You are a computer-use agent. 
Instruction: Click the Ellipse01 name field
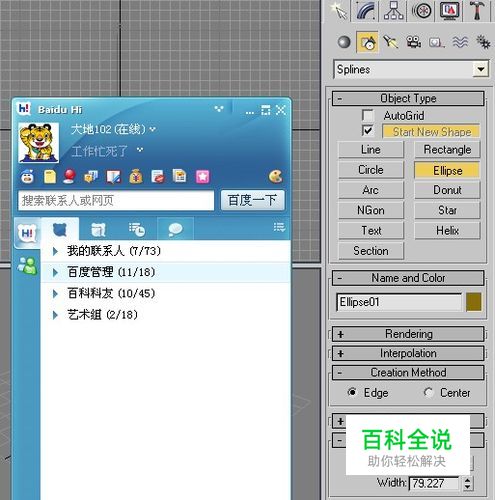coord(399,302)
